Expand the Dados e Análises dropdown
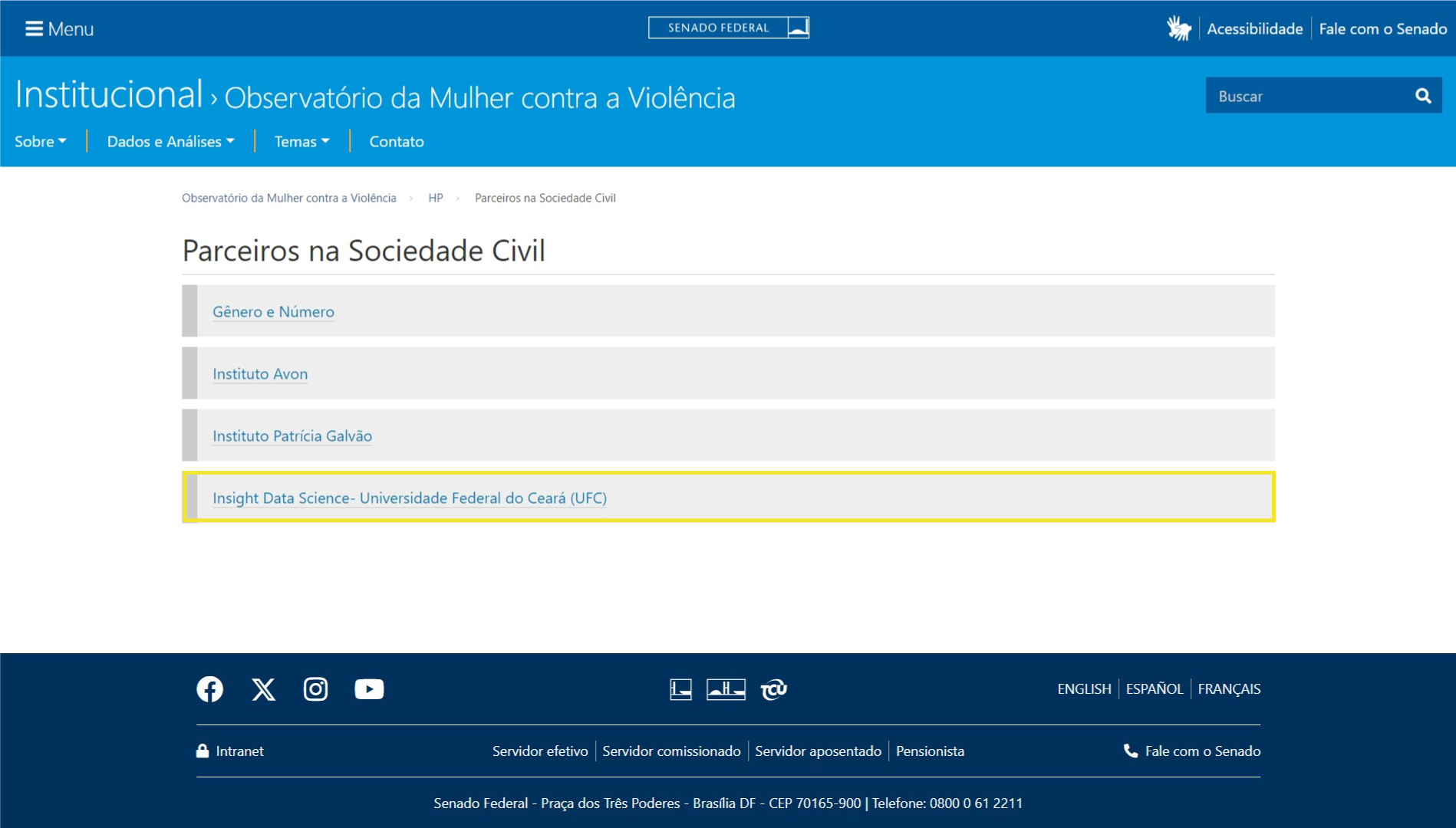The width and height of the screenshot is (1456, 828). (x=170, y=141)
